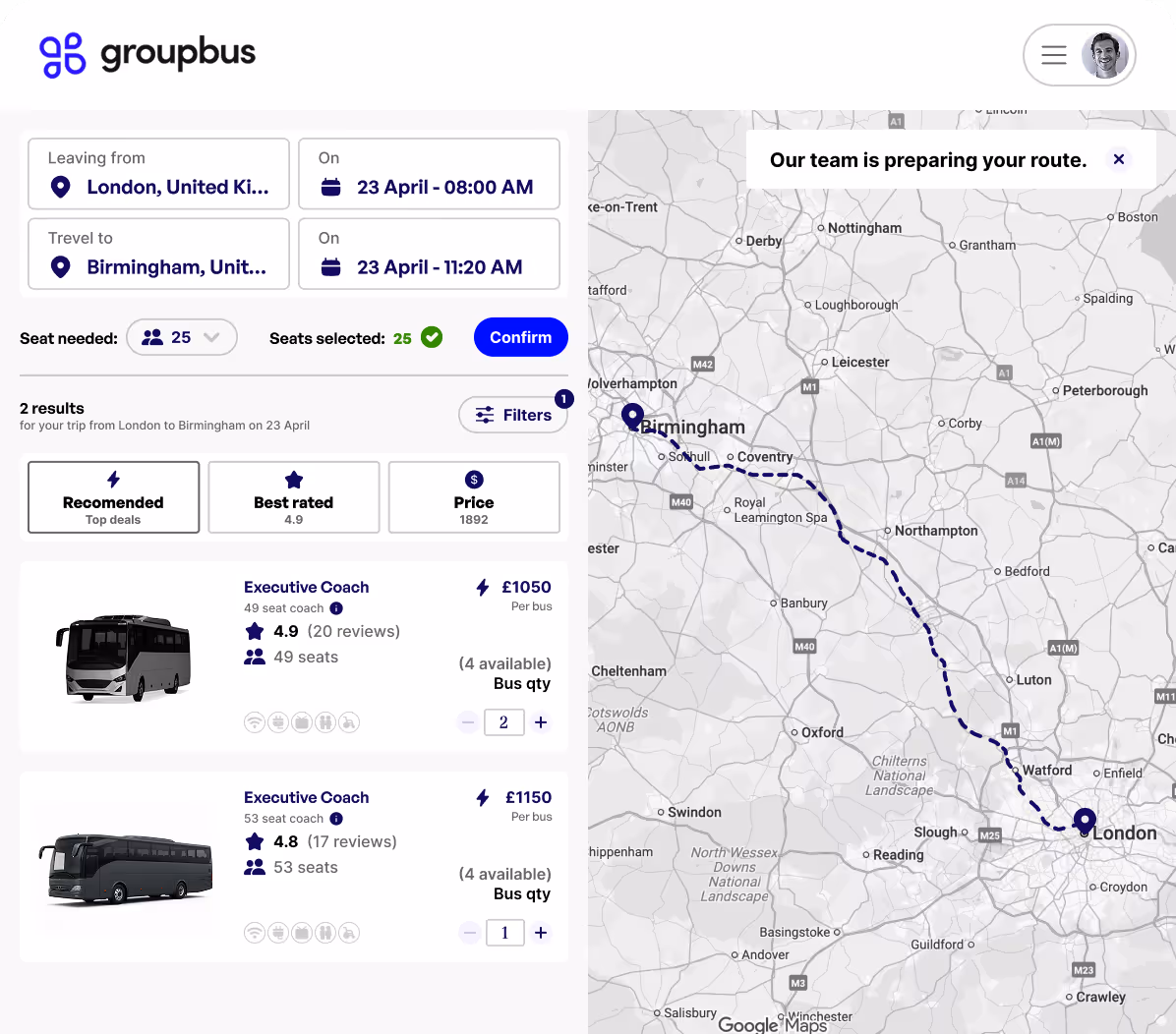
Task: Click WiFi amenity icon on £1050 coach
Action: click(x=255, y=722)
